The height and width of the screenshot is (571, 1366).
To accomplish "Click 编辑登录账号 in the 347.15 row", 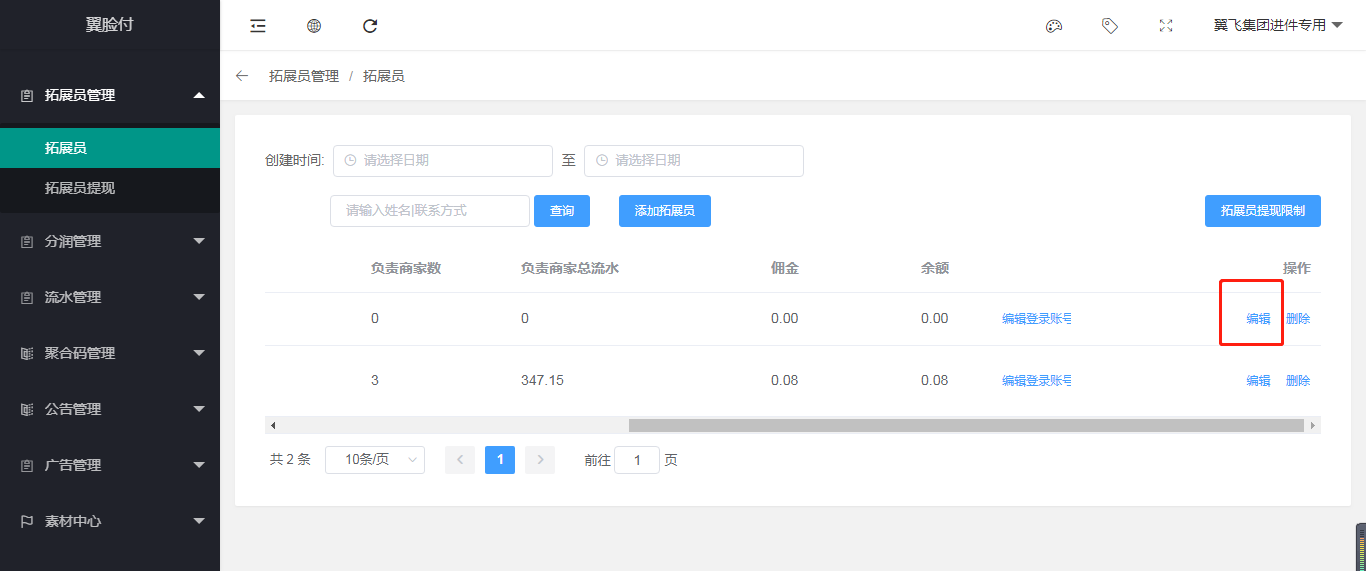I will click(x=1037, y=381).
